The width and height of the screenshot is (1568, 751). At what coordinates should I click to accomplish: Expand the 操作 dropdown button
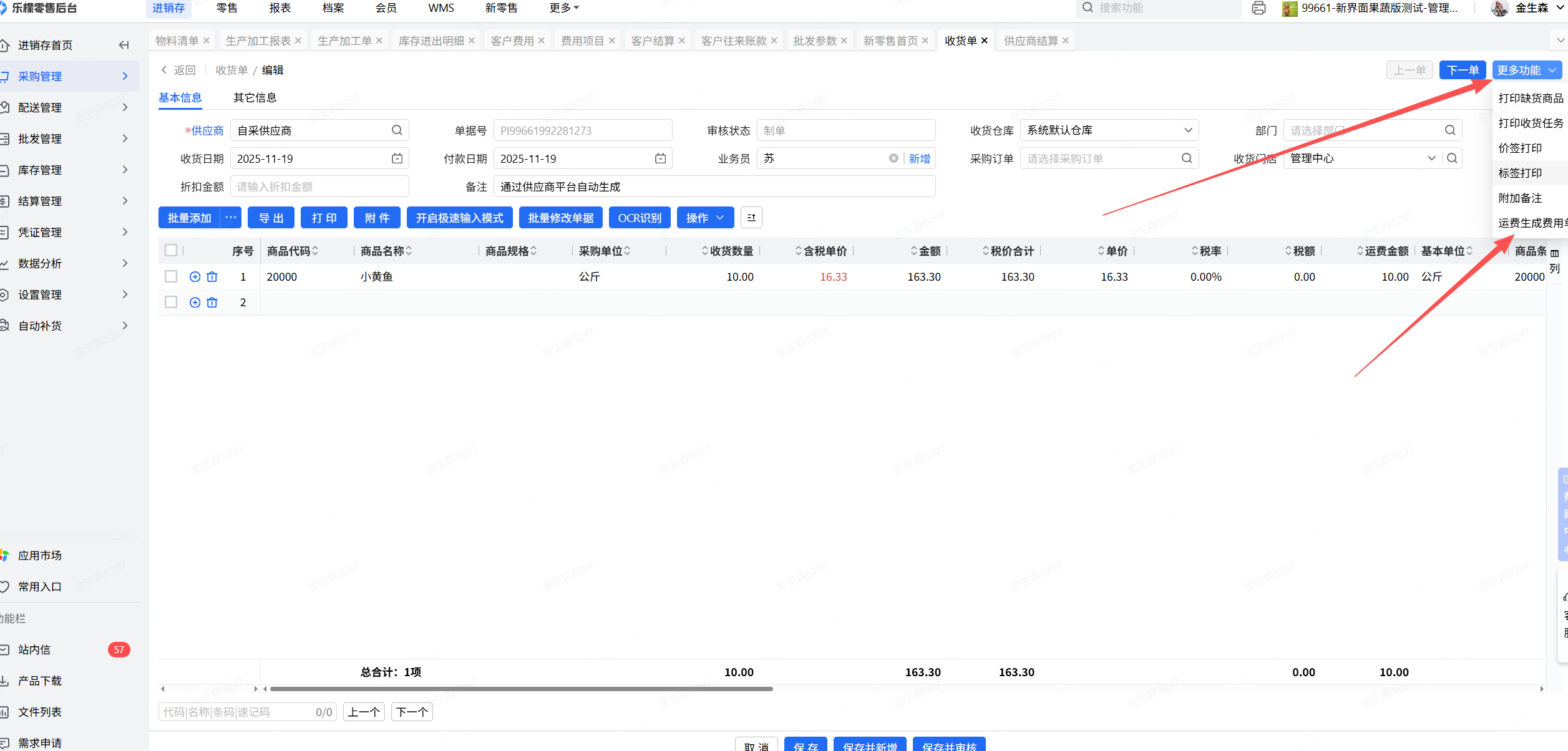pyautogui.click(x=705, y=218)
